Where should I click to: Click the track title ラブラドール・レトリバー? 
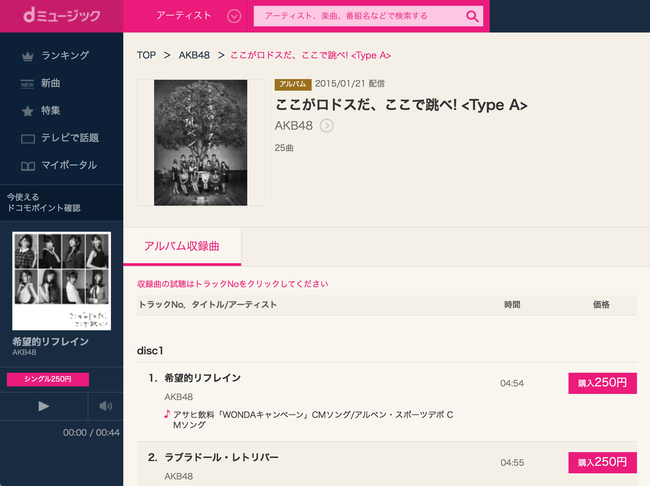point(221,457)
